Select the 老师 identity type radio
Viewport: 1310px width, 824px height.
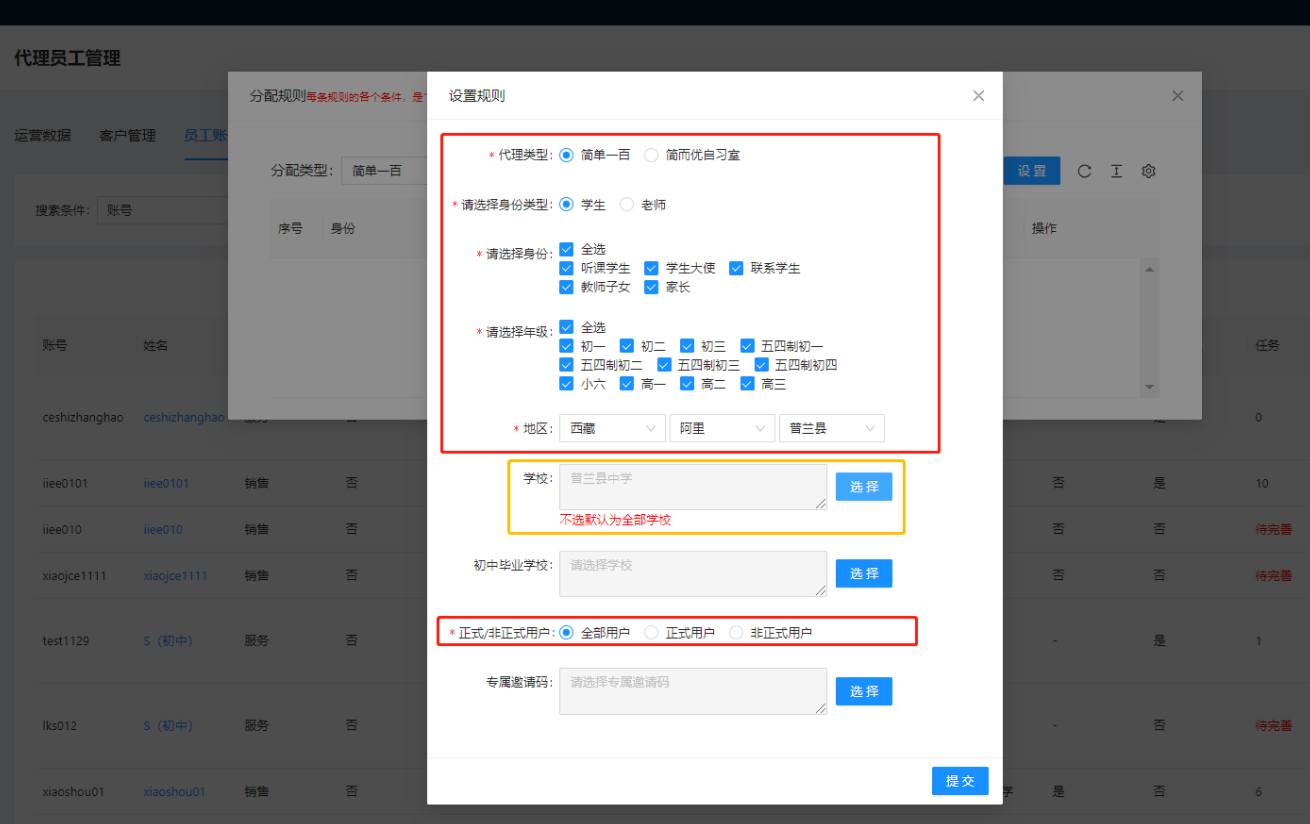coord(627,204)
